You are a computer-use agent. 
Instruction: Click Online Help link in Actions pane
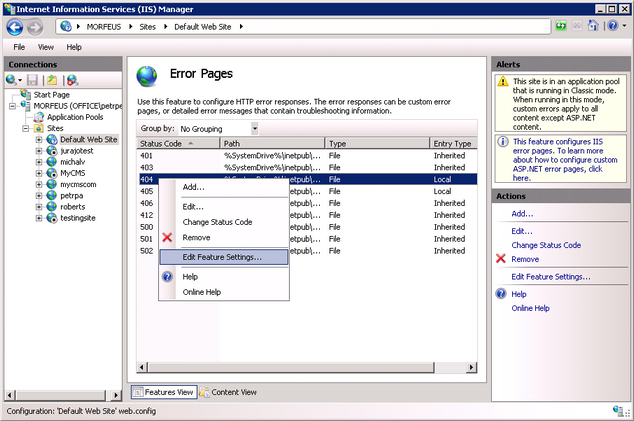click(x=530, y=308)
